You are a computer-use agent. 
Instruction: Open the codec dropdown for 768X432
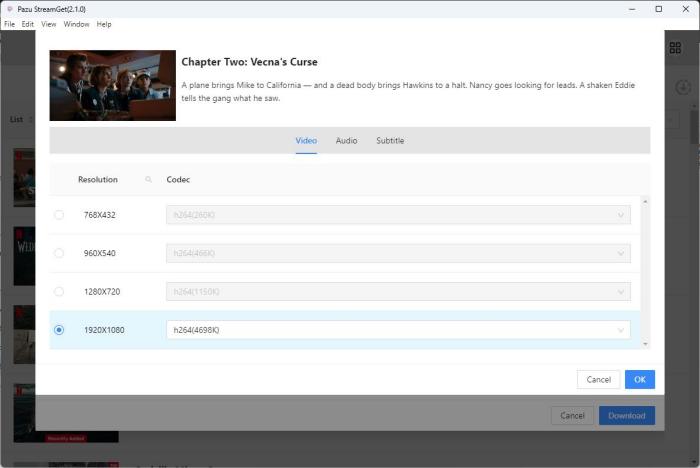click(x=398, y=215)
